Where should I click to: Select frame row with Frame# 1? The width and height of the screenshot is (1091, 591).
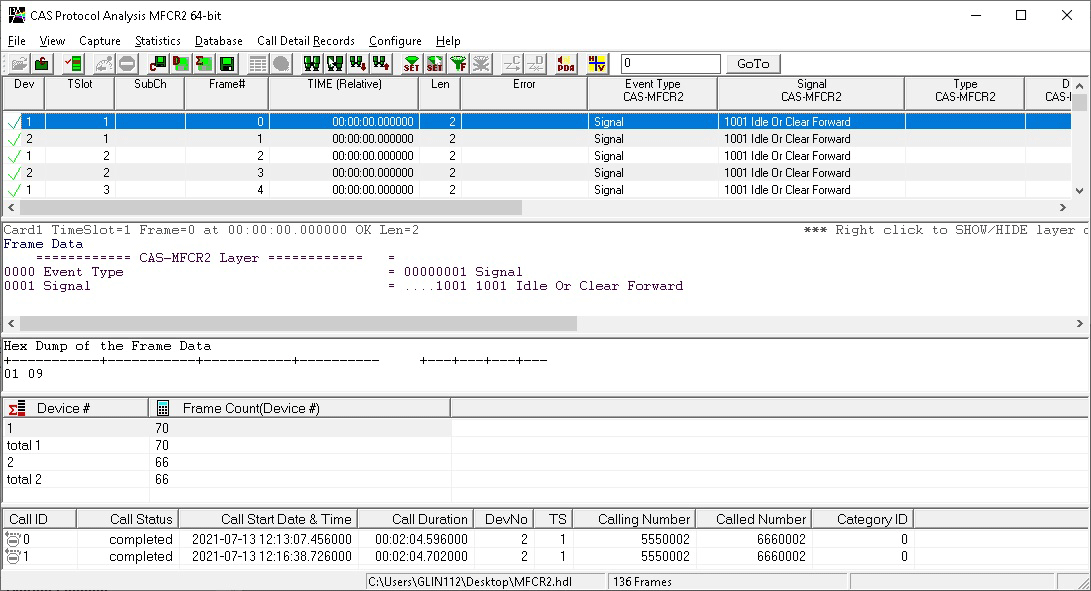click(x=537, y=139)
